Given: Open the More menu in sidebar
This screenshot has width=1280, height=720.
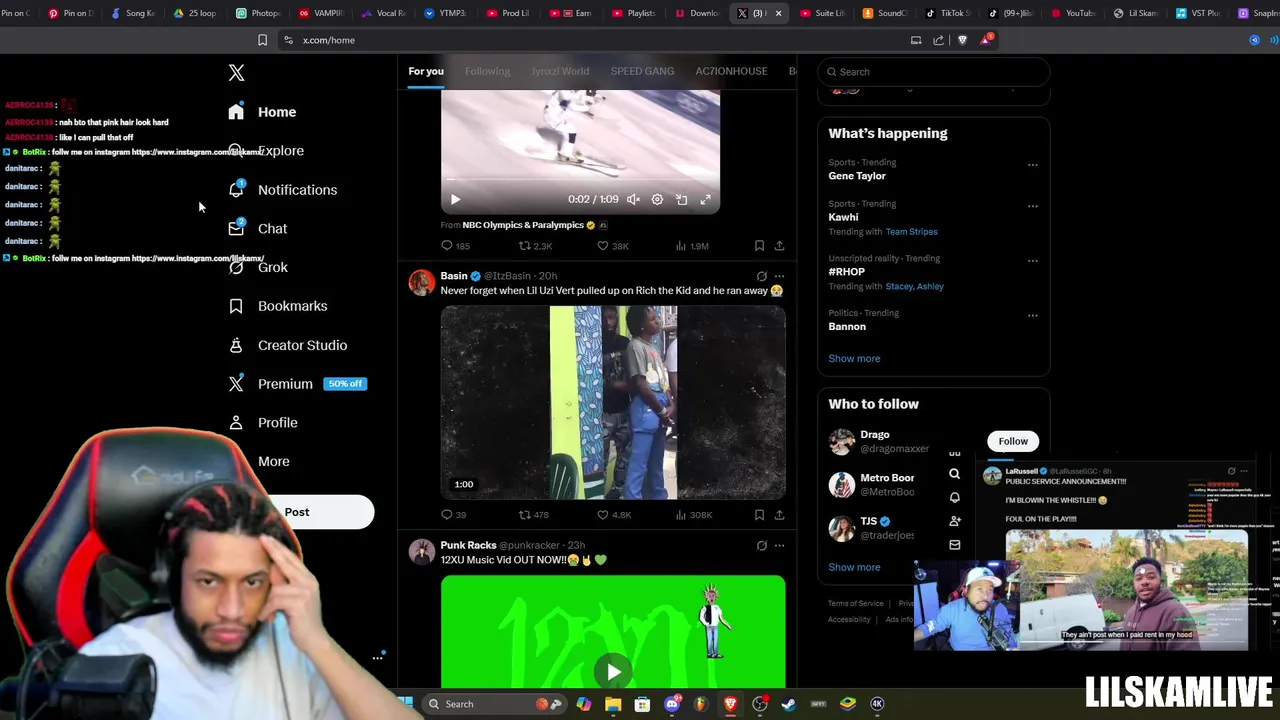Looking at the screenshot, I should pos(274,462).
